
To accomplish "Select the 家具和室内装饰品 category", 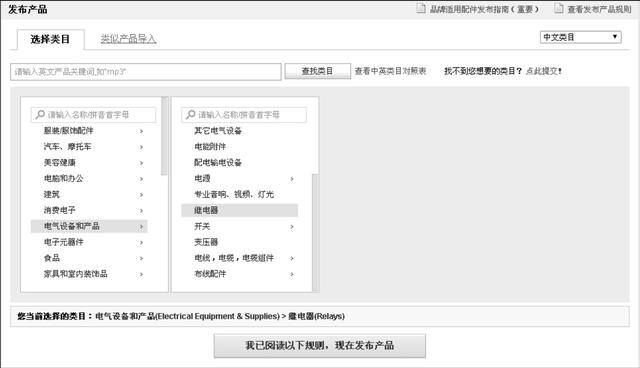I will tap(76, 274).
